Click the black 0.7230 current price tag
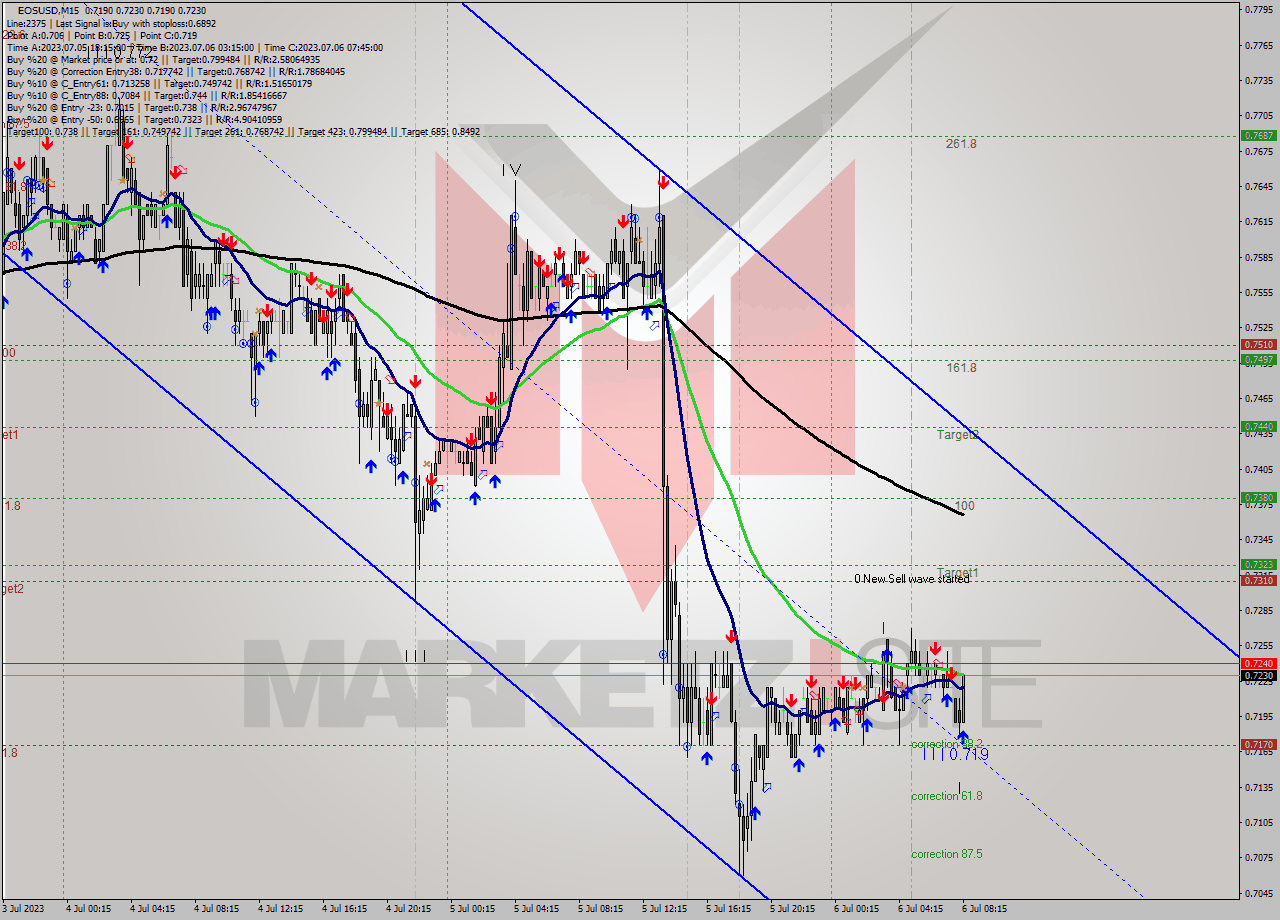The width and height of the screenshot is (1280, 920). tap(1257, 676)
